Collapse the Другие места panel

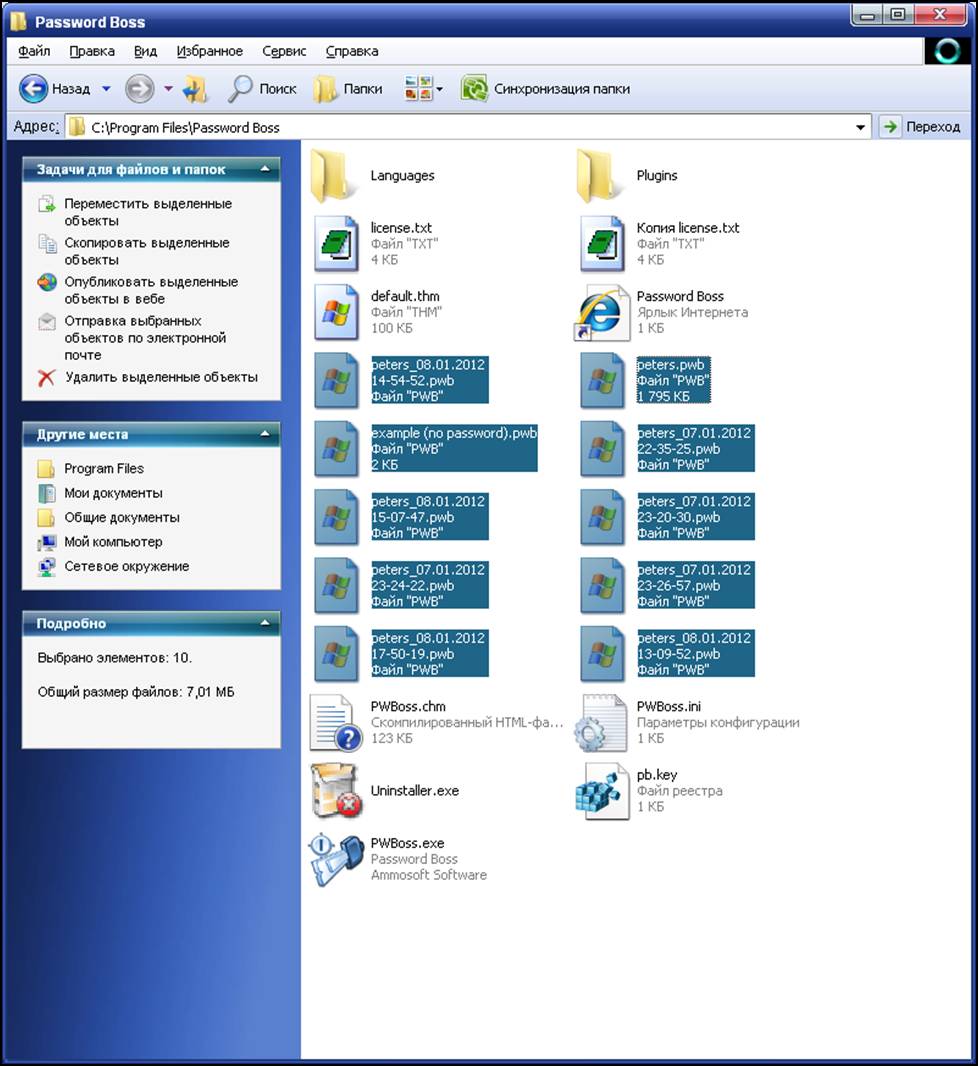(265, 434)
